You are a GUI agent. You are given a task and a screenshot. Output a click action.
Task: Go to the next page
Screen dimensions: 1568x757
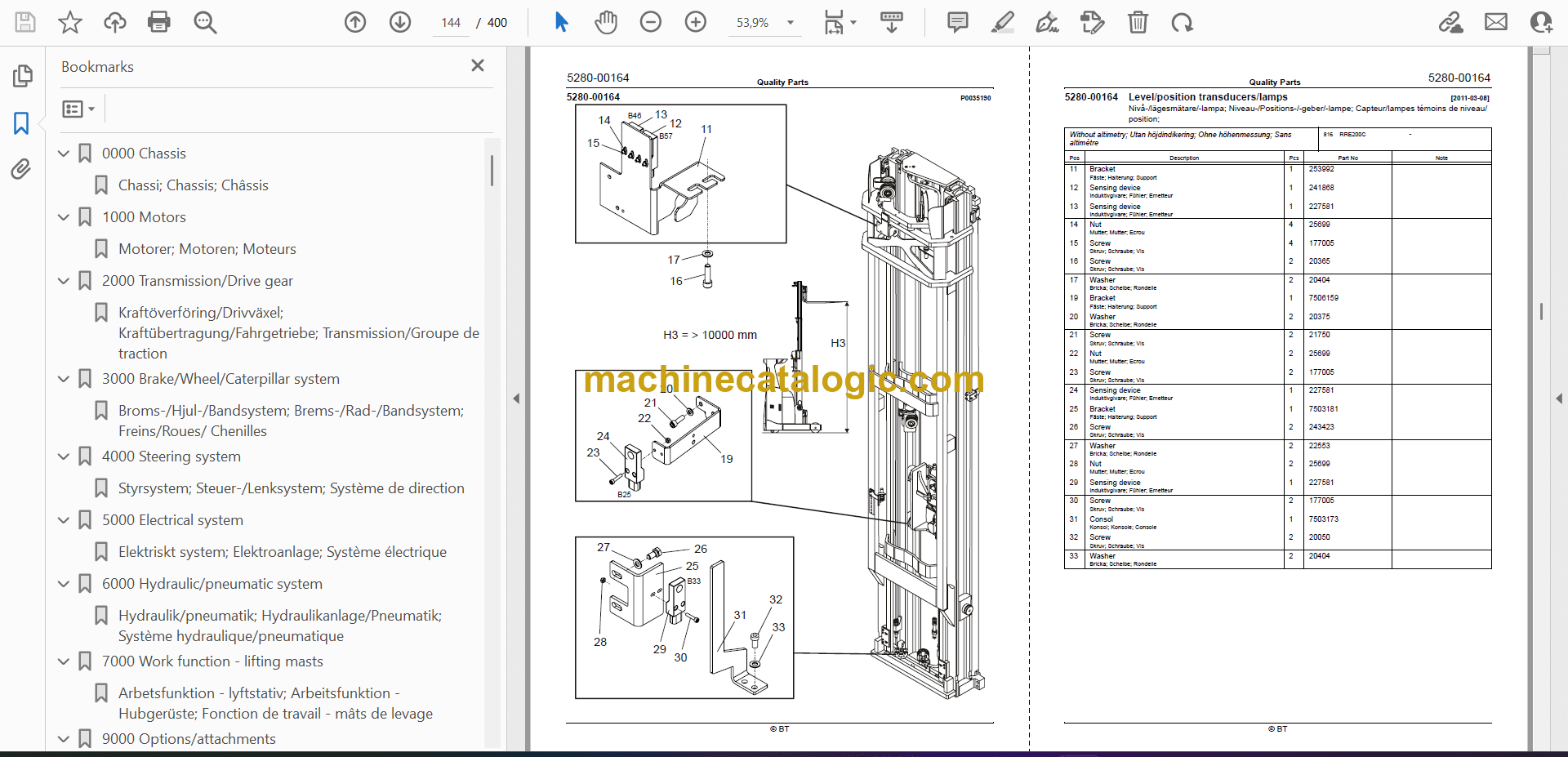(400, 22)
